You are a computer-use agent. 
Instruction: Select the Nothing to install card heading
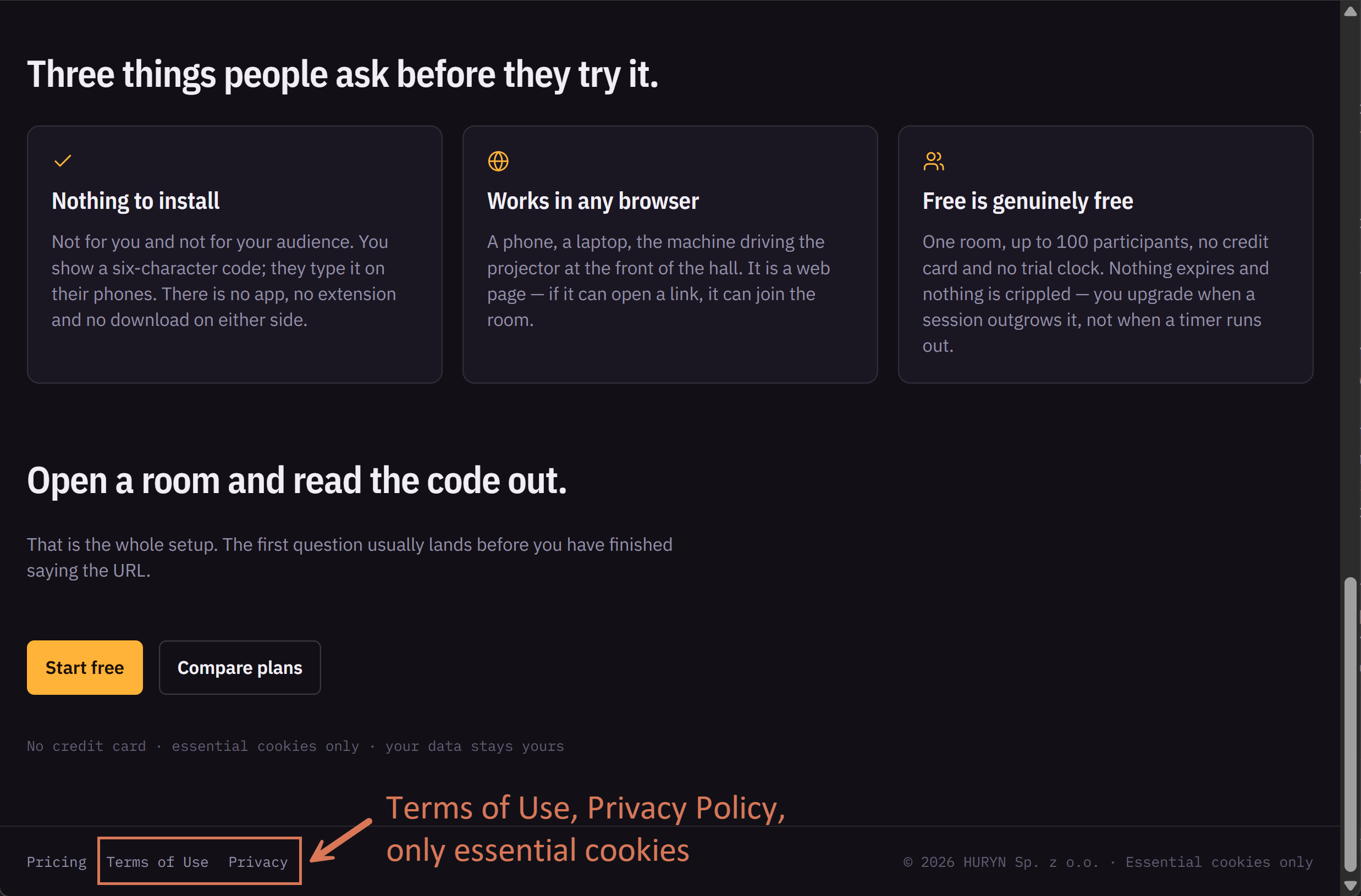tap(135, 201)
